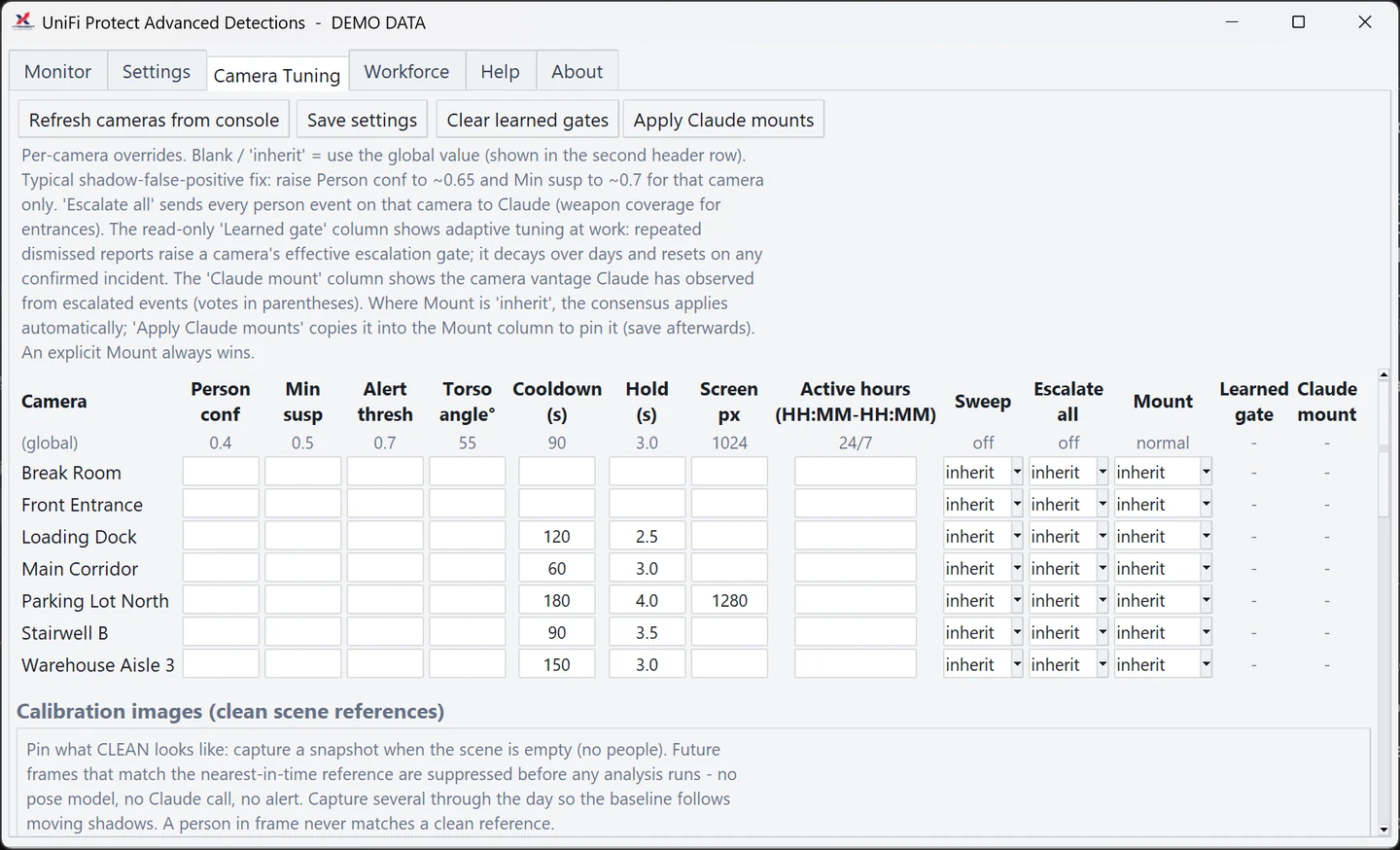Click the scrollbar up arrow
The image size is (1400, 850).
(x=1383, y=374)
